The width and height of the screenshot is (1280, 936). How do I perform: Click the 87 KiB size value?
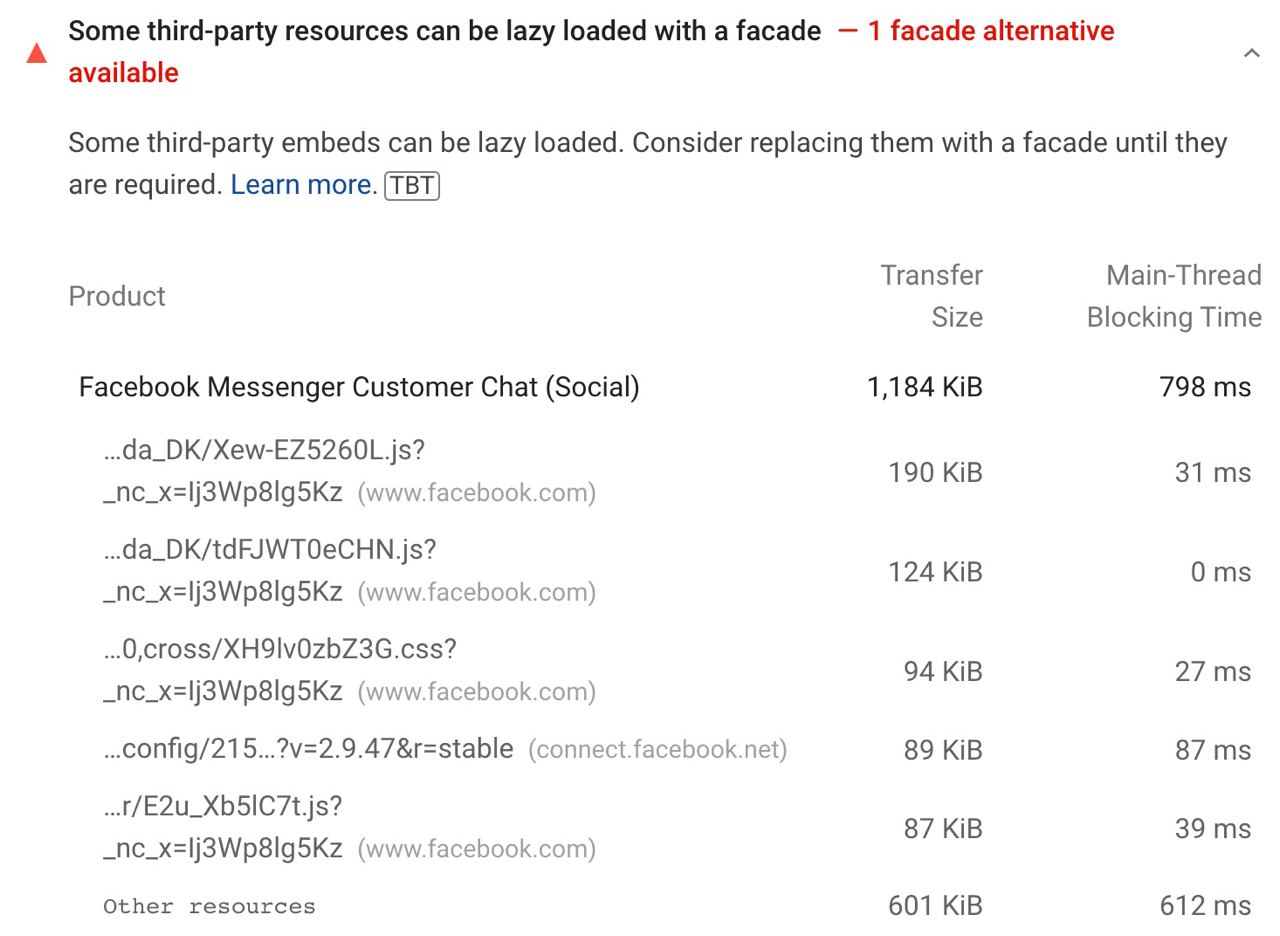pos(943,828)
